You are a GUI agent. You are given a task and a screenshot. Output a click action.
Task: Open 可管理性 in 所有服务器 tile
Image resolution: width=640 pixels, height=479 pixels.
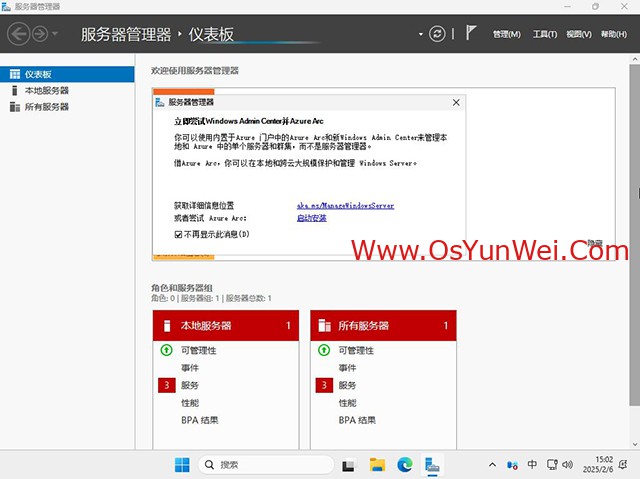(x=356, y=350)
